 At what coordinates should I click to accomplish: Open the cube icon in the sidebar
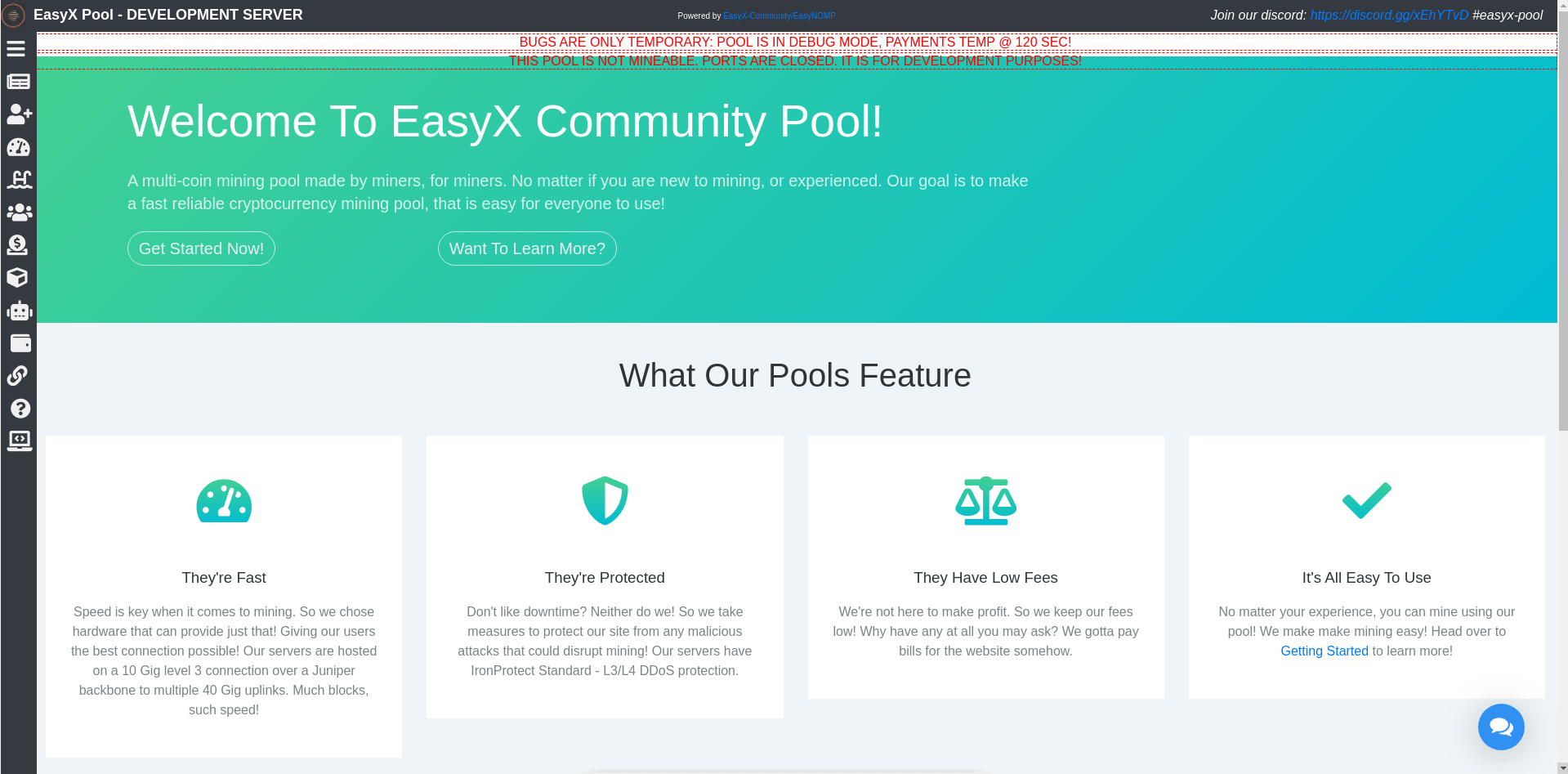(17, 278)
